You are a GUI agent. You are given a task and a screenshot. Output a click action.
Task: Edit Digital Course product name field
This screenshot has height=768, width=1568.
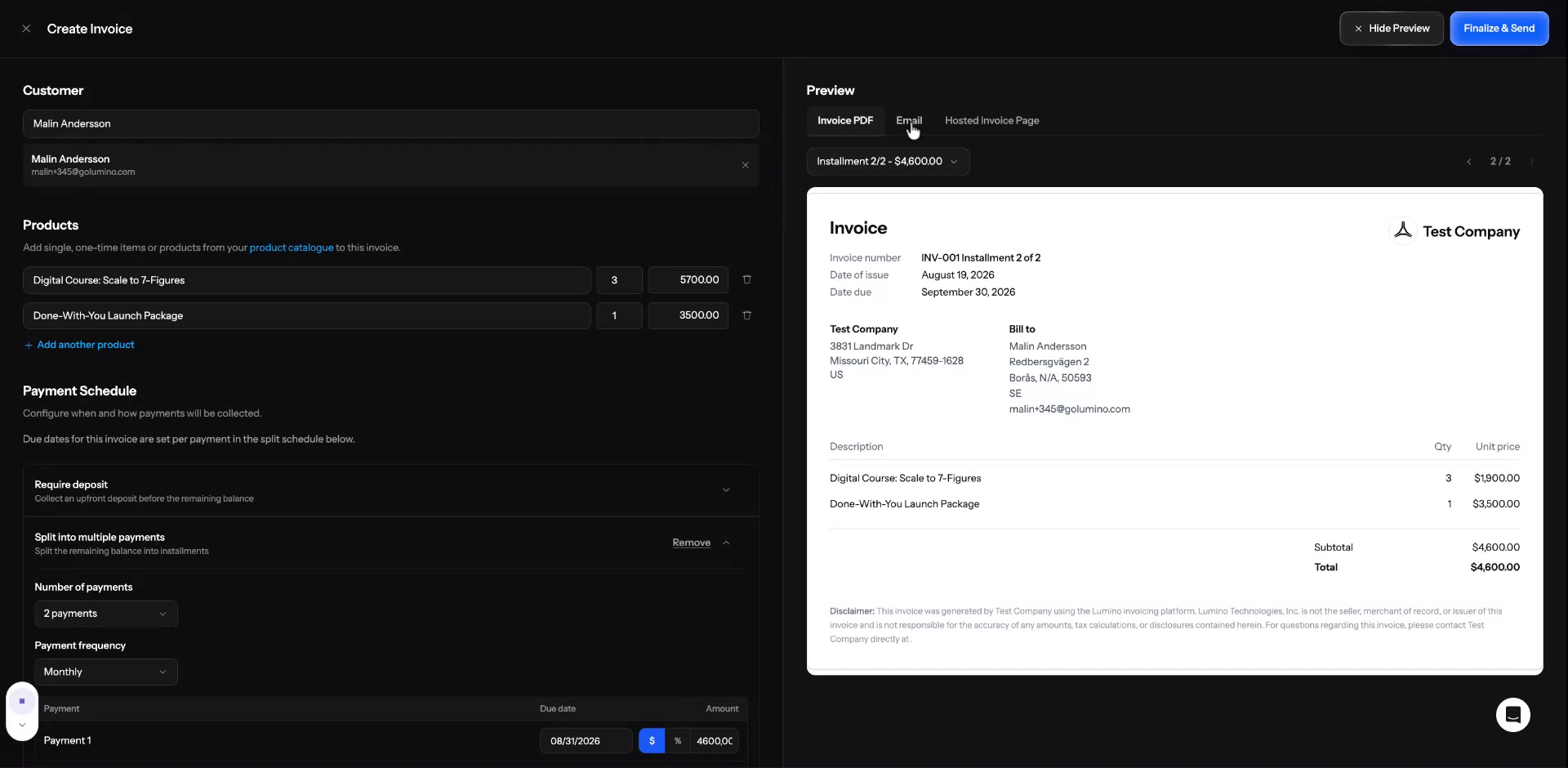[306, 280]
